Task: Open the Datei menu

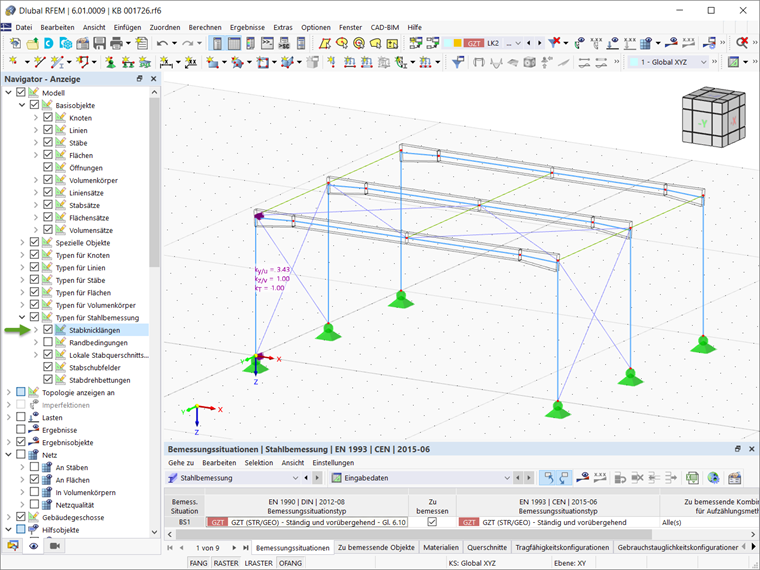Action: coord(24,27)
